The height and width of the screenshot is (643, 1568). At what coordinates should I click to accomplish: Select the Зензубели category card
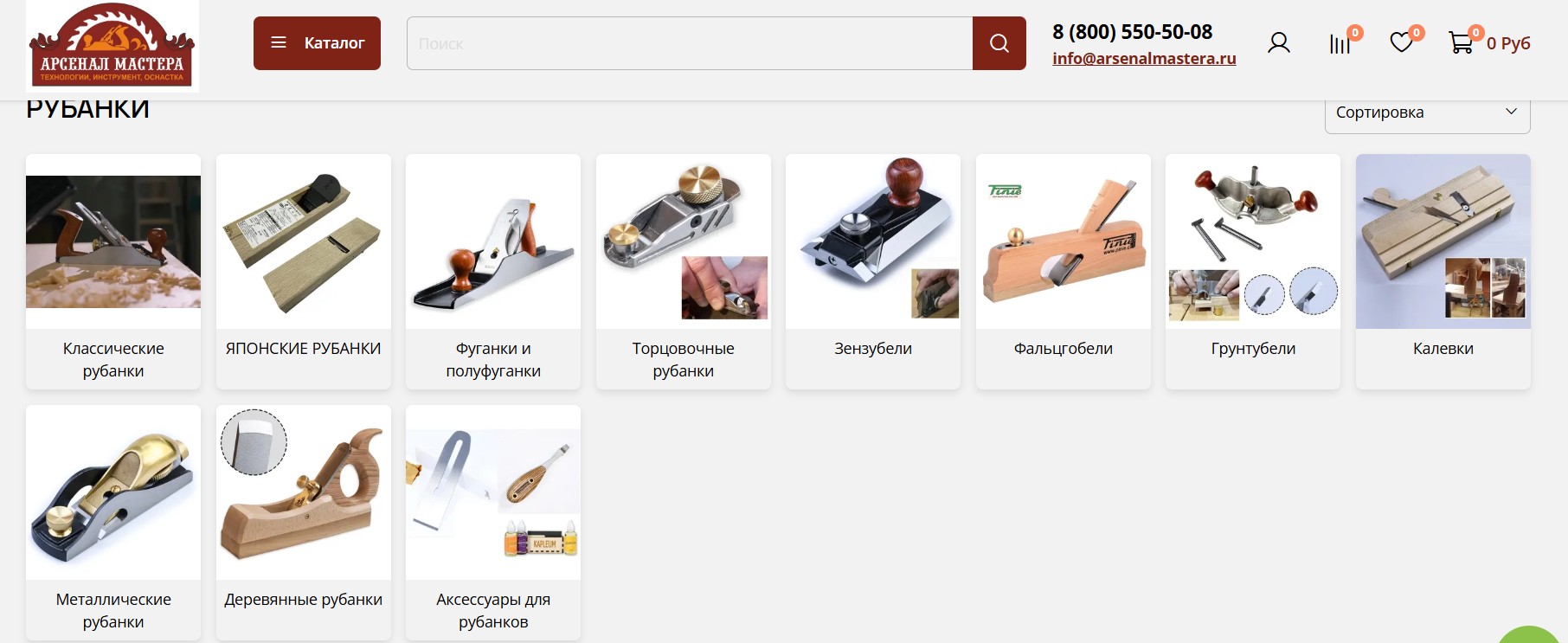tap(873, 272)
